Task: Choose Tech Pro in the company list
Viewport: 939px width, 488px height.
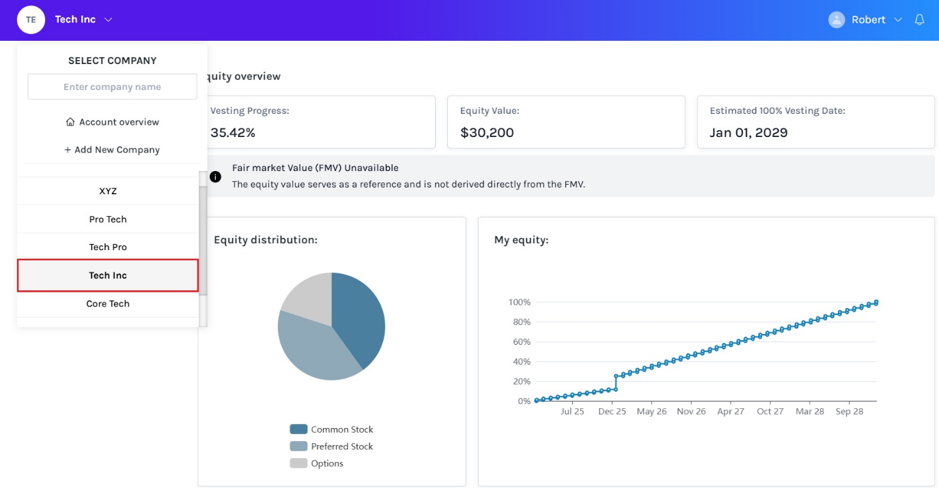Action: pyautogui.click(x=108, y=247)
